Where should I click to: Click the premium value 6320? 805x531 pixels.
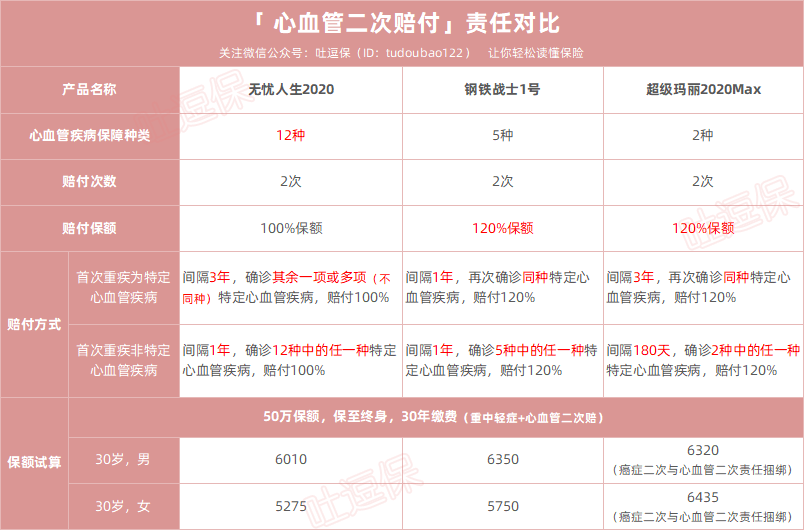pyautogui.click(x=703, y=450)
